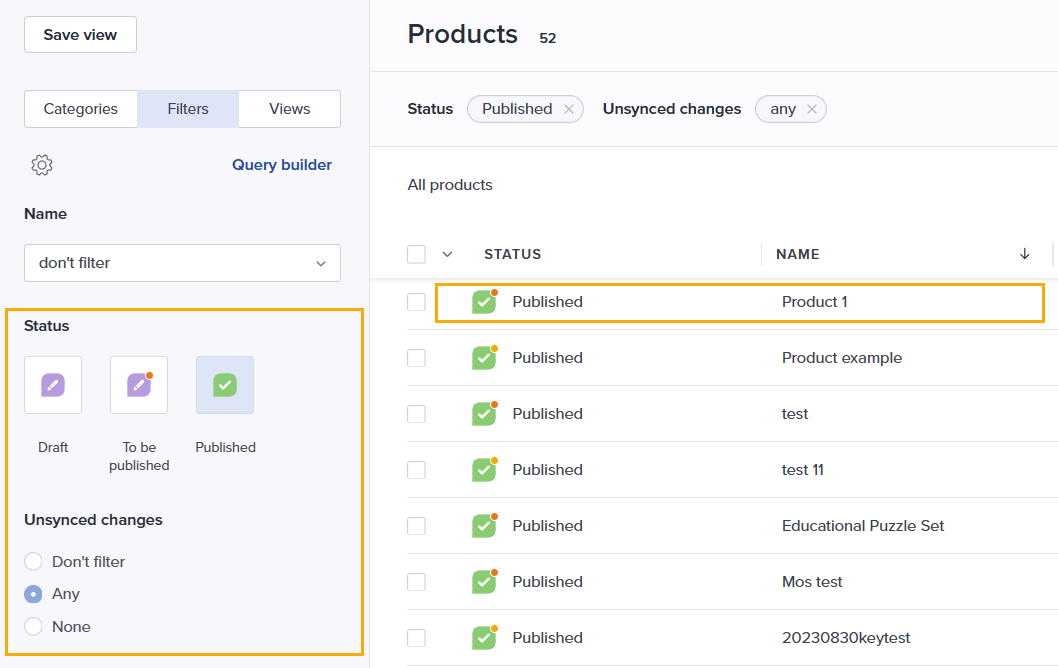The height and width of the screenshot is (668, 1058).
Task: Tick the checkbox for Educational Puzzle Set
Action: [416, 526]
